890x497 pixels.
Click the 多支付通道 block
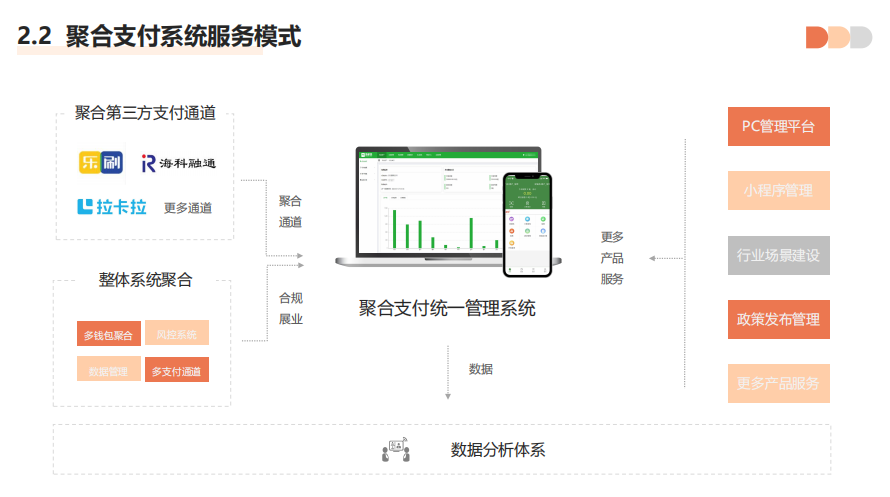177,370
